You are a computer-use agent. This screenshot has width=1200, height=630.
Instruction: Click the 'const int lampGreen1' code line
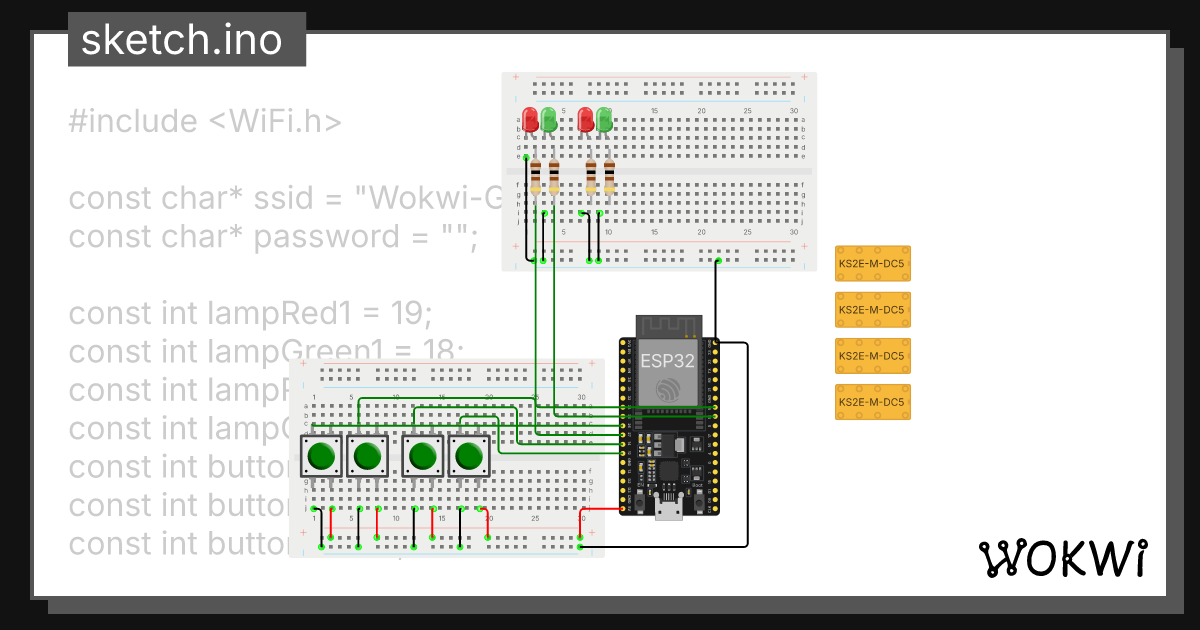pyautogui.click(x=266, y=352)
